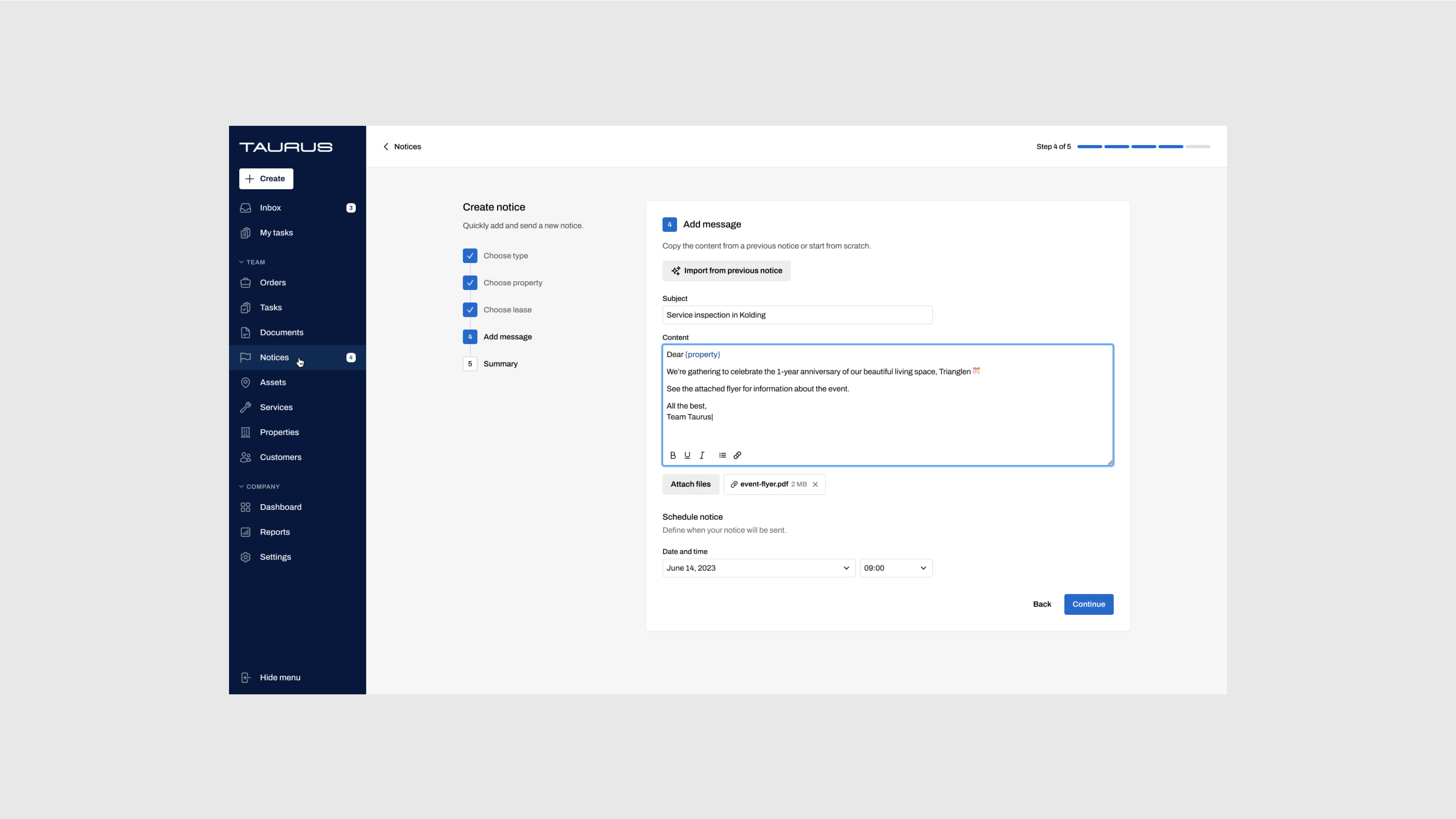Open Inbox from the sidebar
Screen dimensions: 1456x819
[270, 208]
